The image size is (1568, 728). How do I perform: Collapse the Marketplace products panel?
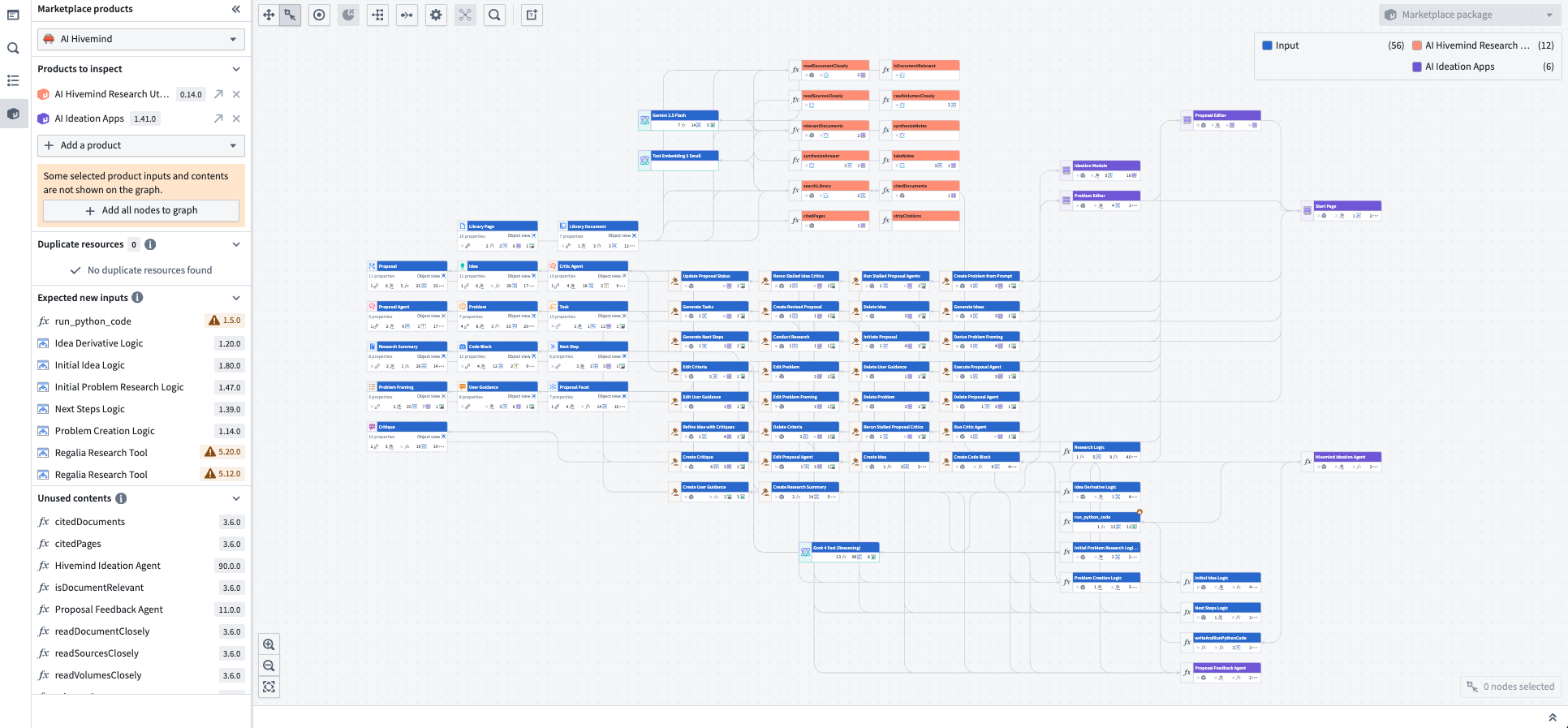(x=235, y=9)
